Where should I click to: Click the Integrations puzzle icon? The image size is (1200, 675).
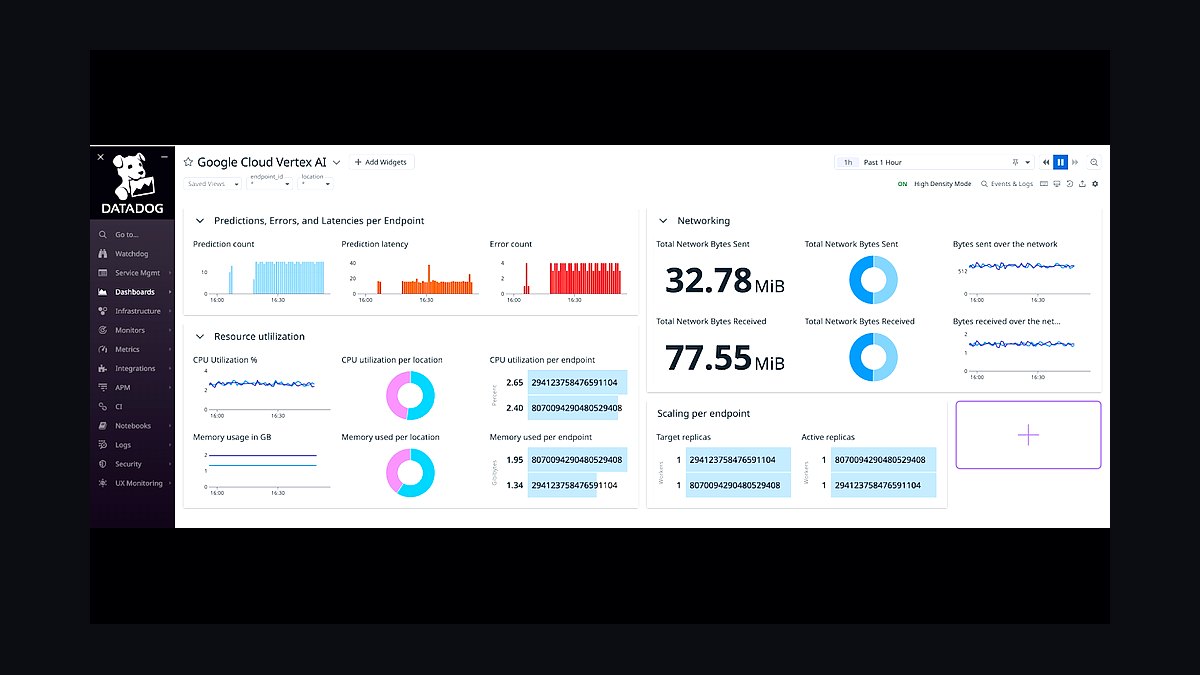(x=104, y=368)
